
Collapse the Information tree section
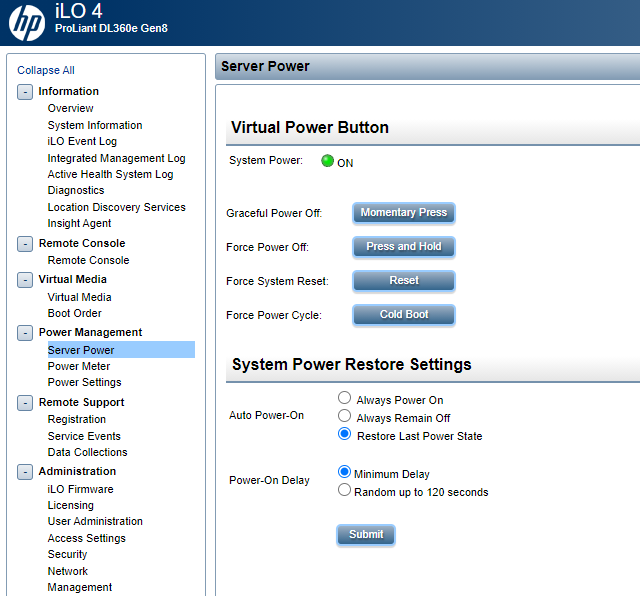point(25,92)
